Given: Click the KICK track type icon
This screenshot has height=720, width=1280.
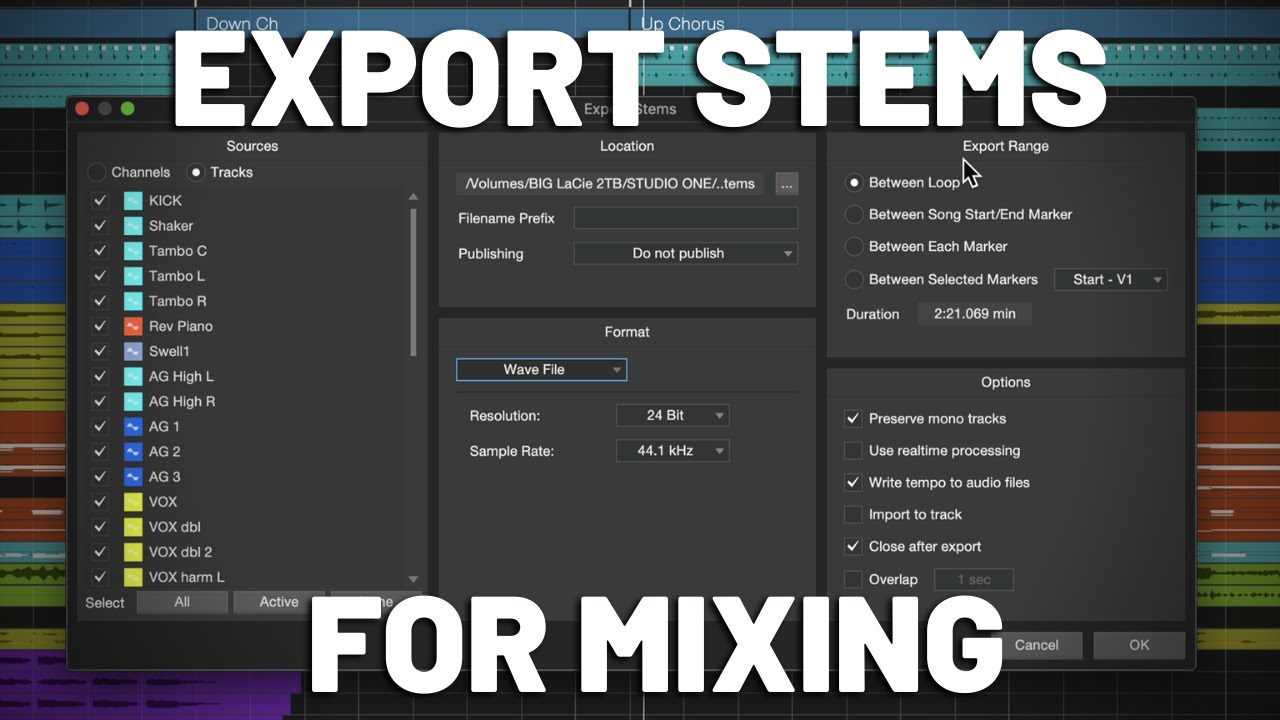Looking at the screenshot, I should (x=133, y=201).
